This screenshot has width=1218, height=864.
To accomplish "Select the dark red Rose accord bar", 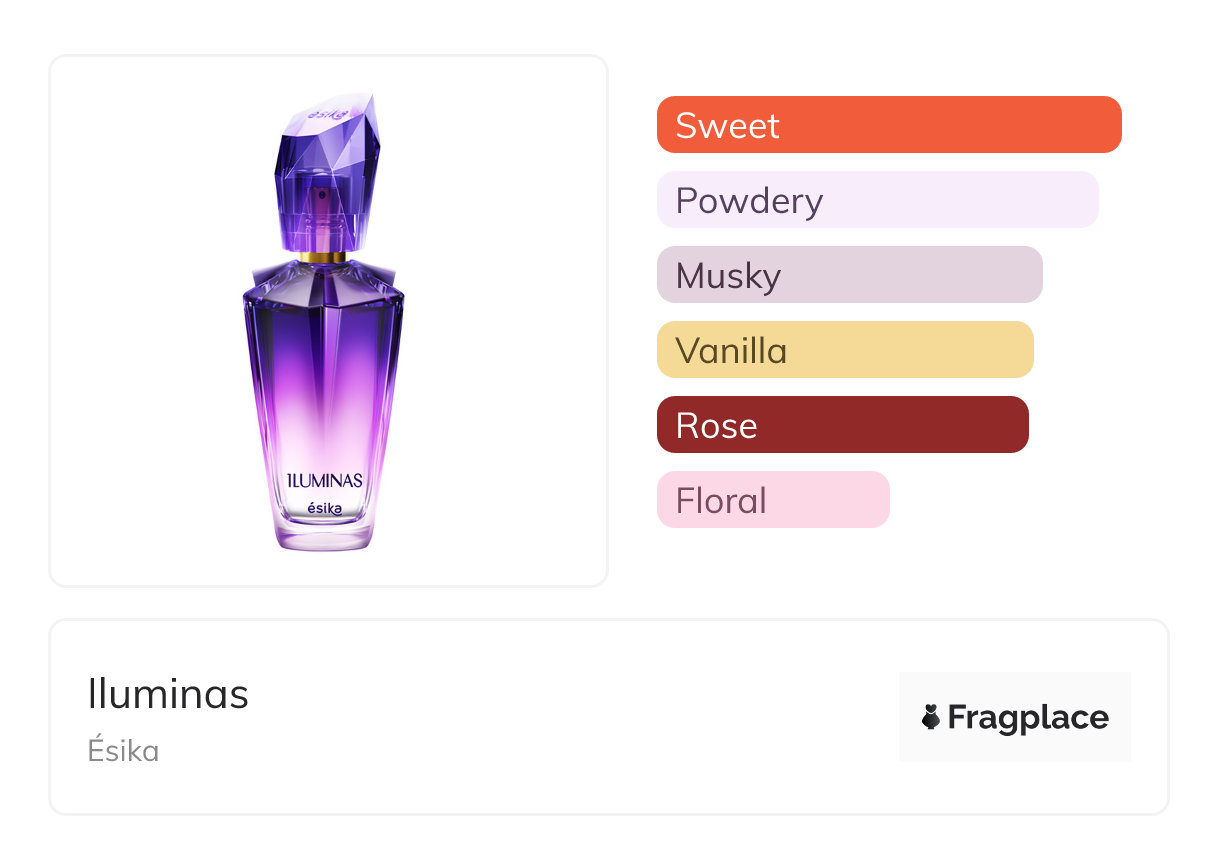I will (x=842, y=425).
